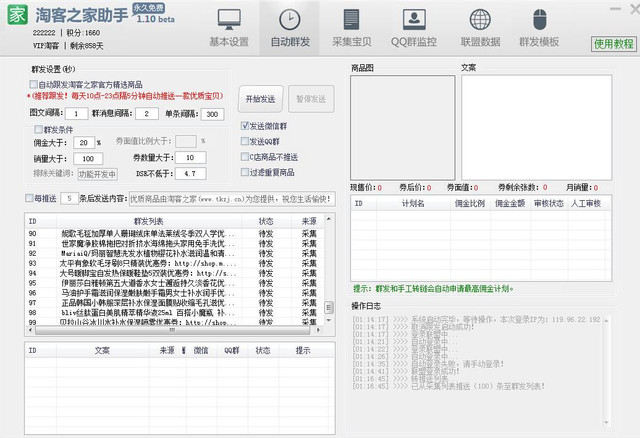Image resolution: width=640 pixels, height=438 pixels.
Task: Click the 排除关键词 field
Action: 98,174
